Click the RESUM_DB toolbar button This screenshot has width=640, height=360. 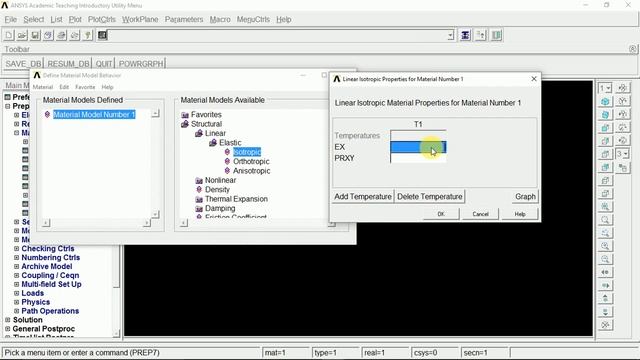click(x=68, y=64)
